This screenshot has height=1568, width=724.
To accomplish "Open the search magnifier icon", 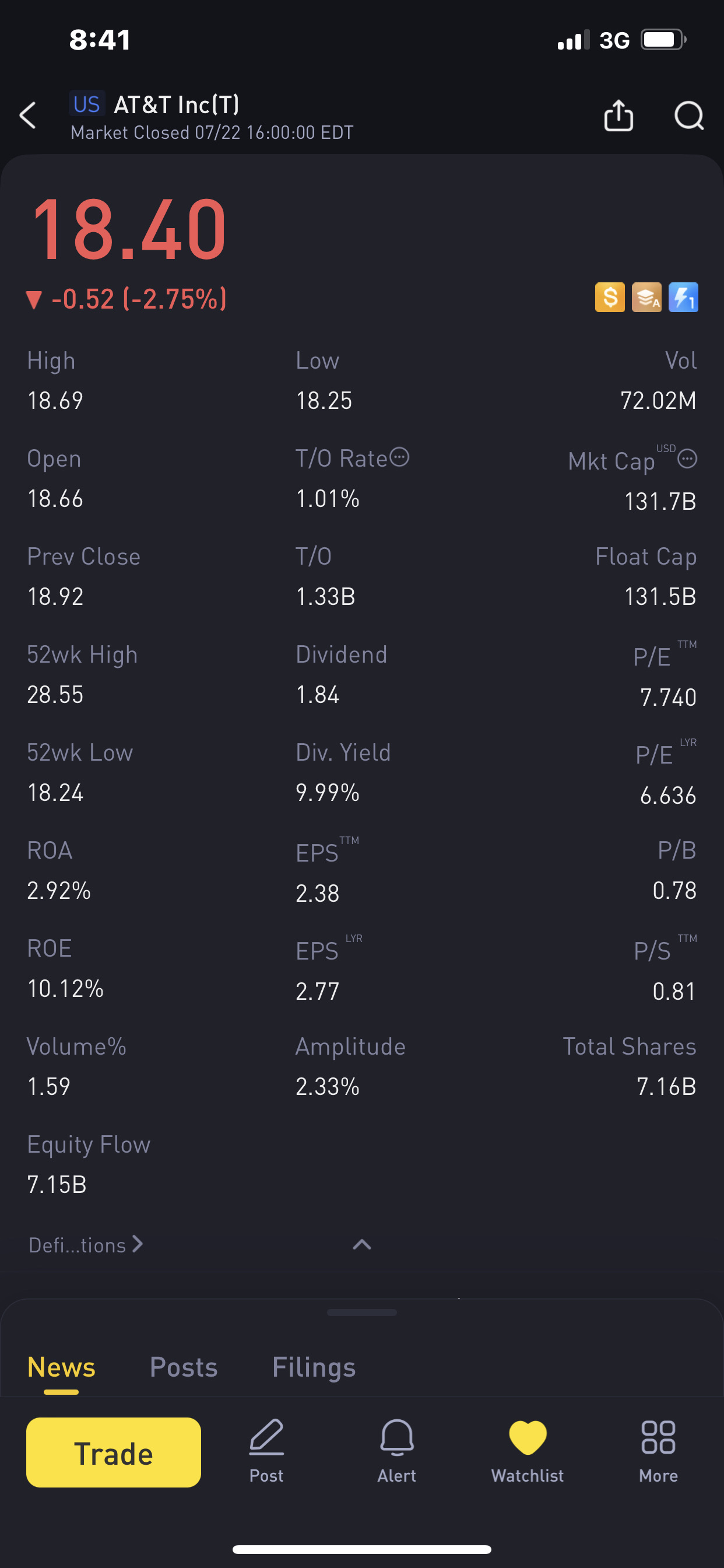I will [688, 116].
